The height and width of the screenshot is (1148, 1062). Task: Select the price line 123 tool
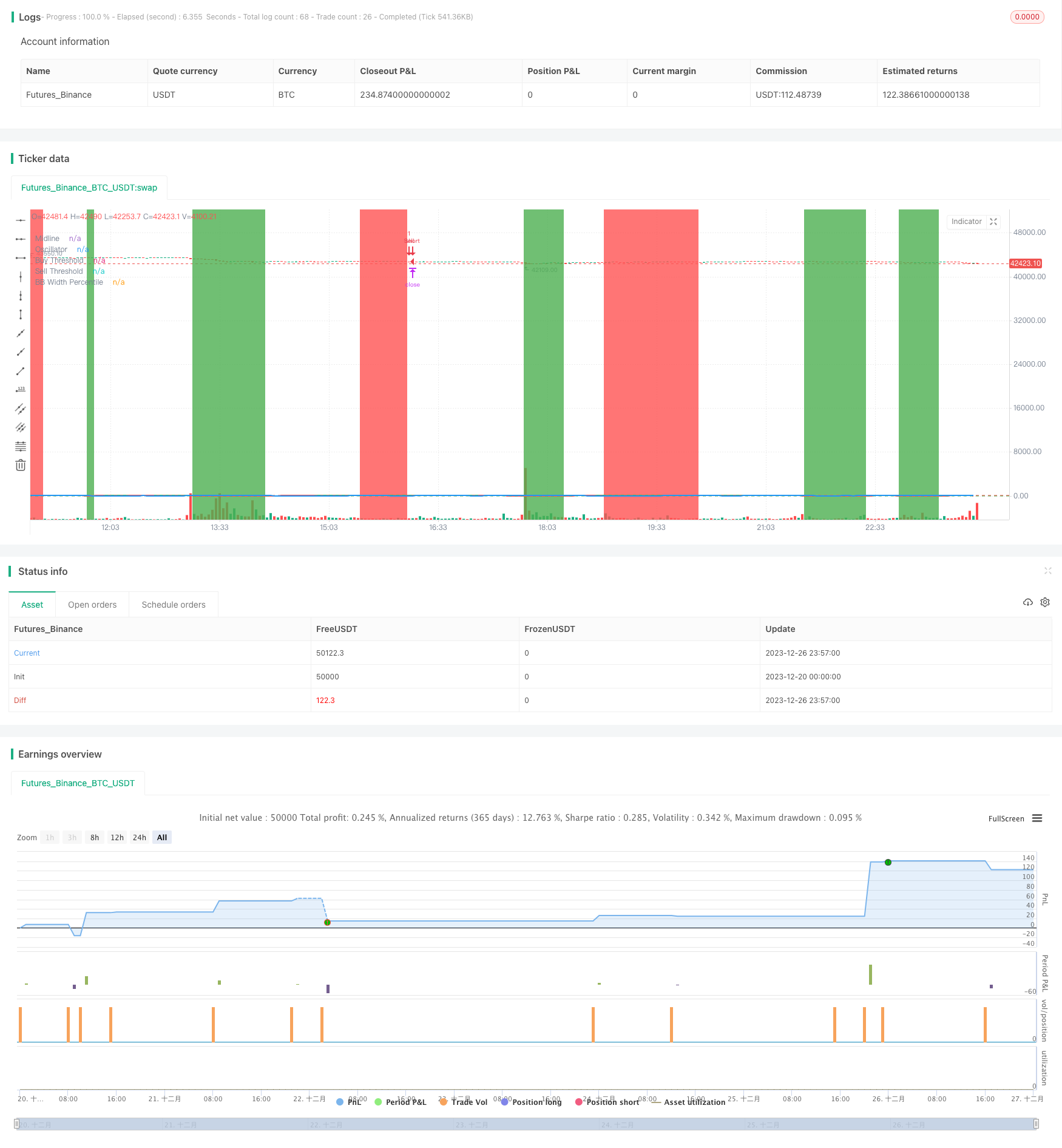pyautogui.click(x=21, y=390)
